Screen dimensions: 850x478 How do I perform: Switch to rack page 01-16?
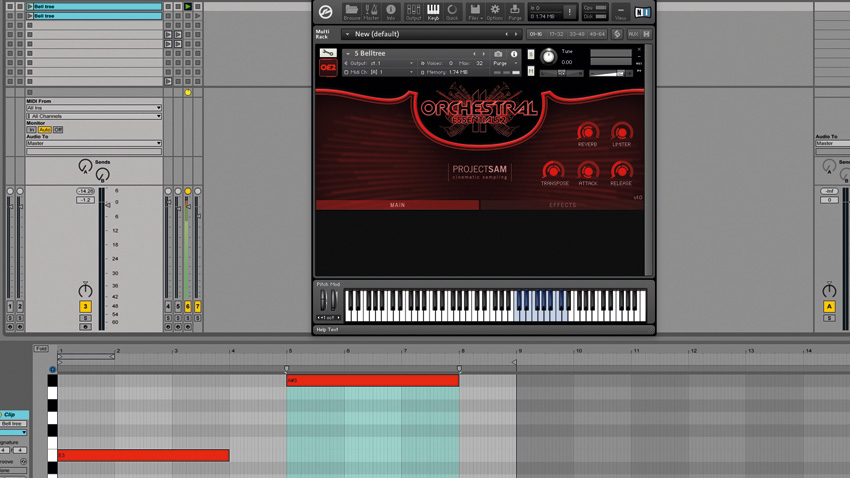click(536, 34)
